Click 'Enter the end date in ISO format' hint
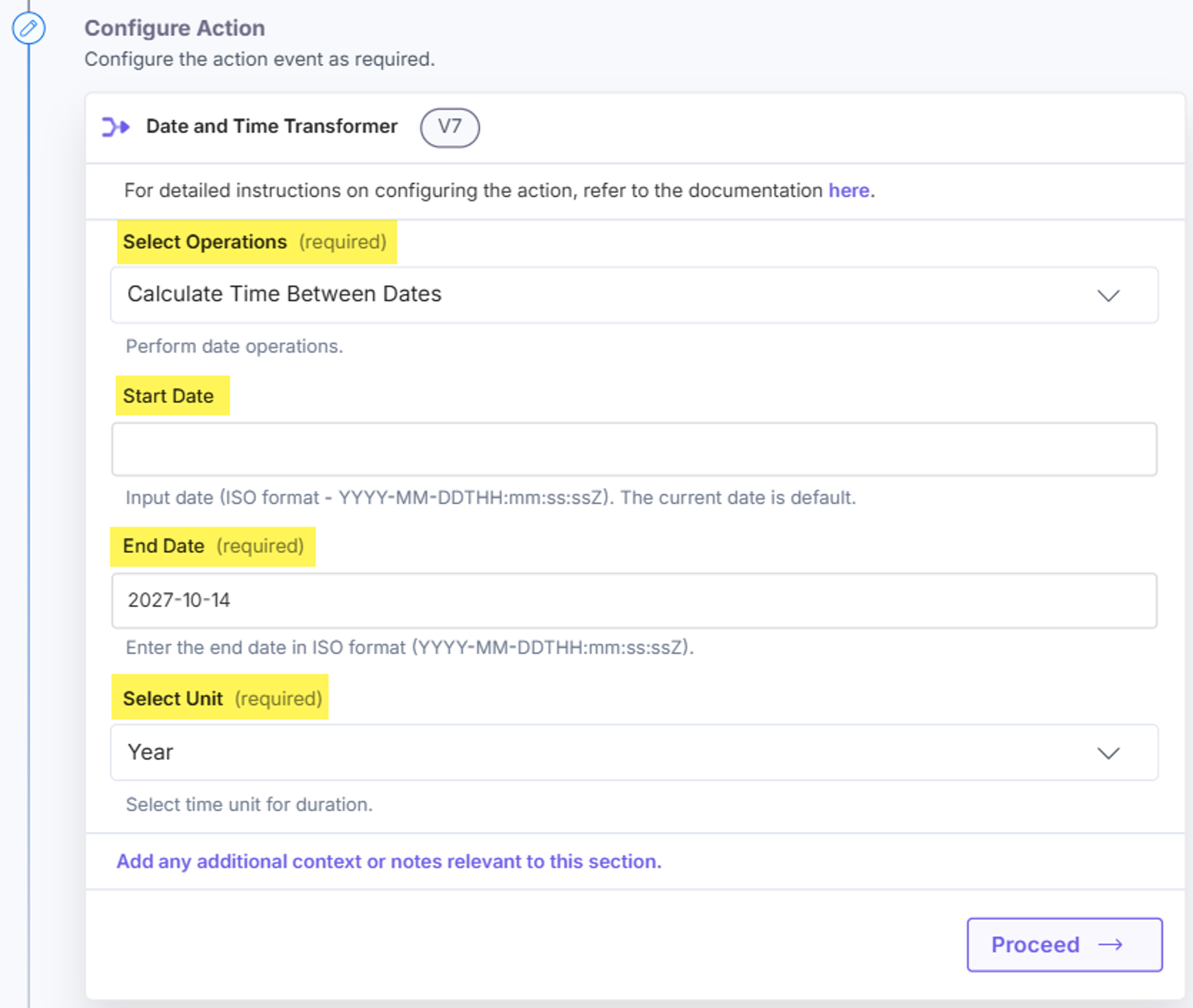The height and width of the screenshot is (1008, 1193). point(410,647)
